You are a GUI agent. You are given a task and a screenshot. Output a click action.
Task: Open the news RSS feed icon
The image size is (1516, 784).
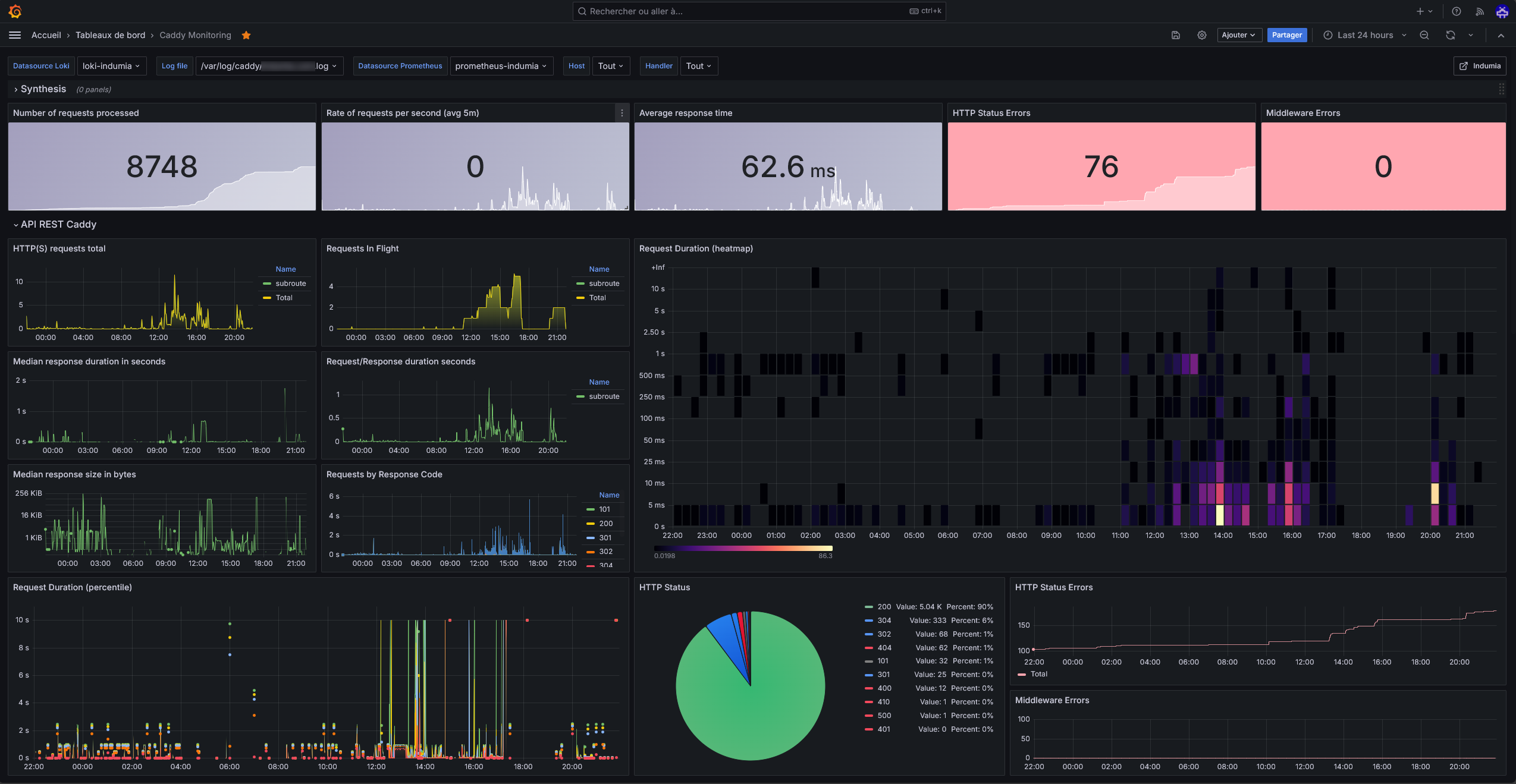(1480, 11)
